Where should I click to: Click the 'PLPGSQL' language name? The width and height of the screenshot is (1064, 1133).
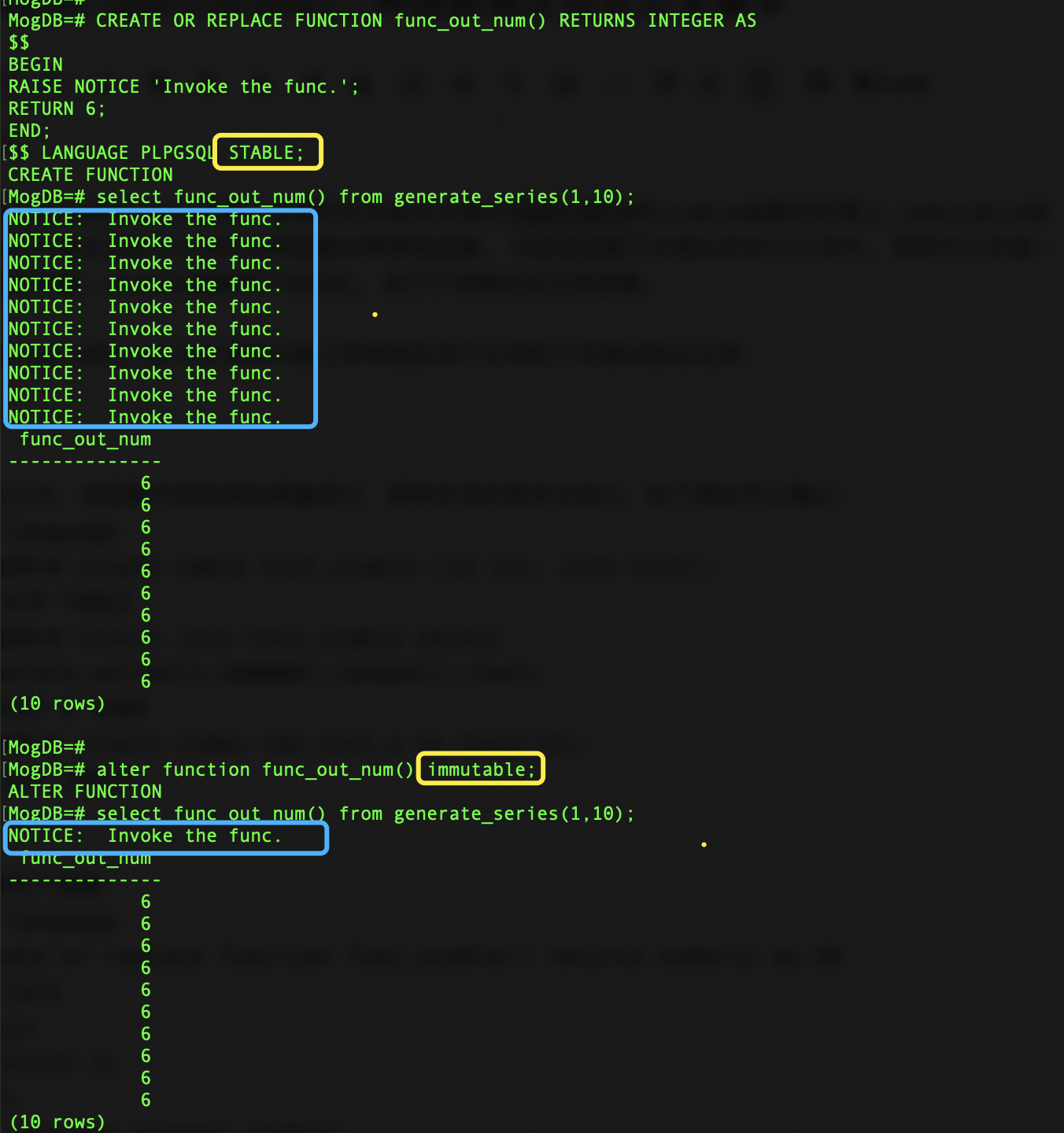click(177, 153)
